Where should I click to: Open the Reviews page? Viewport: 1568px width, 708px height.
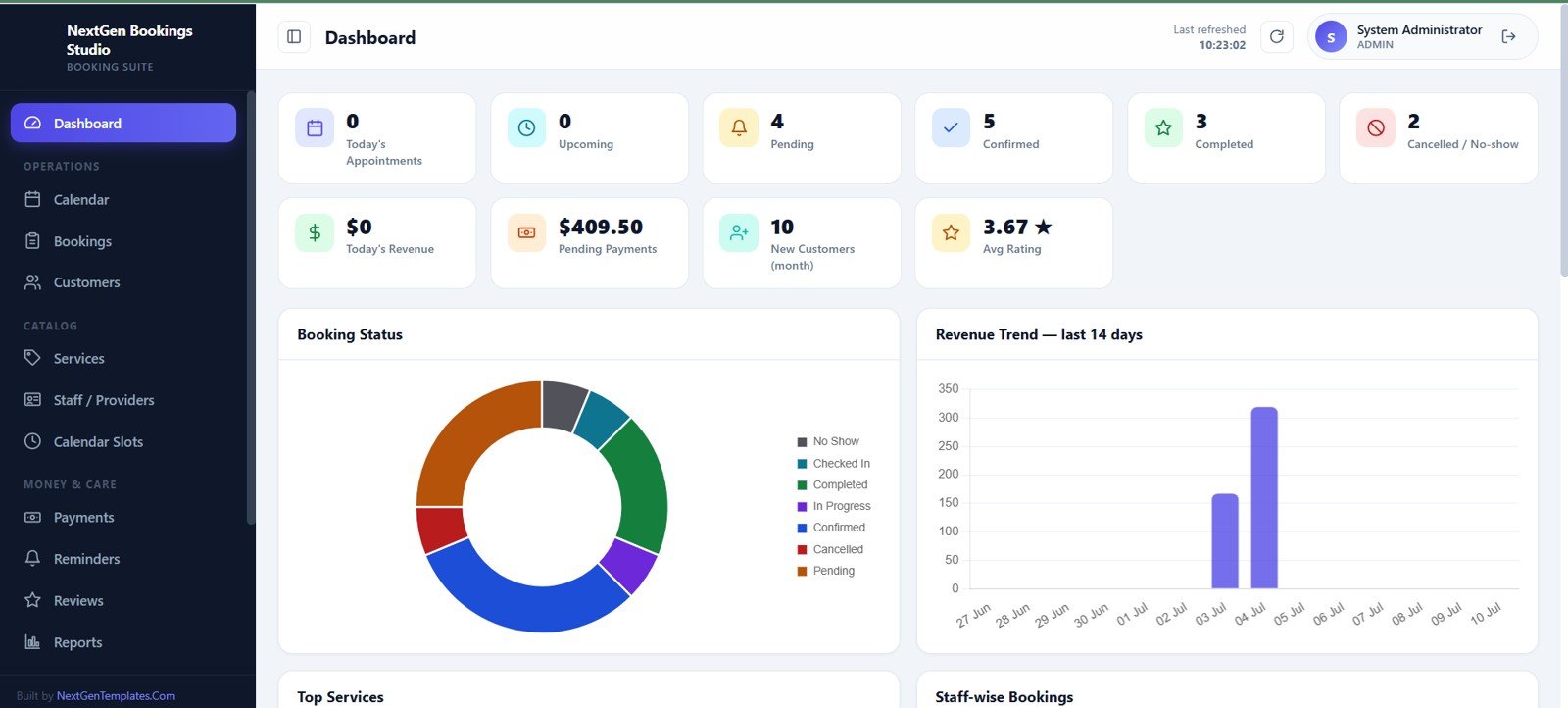click(123, 600)
